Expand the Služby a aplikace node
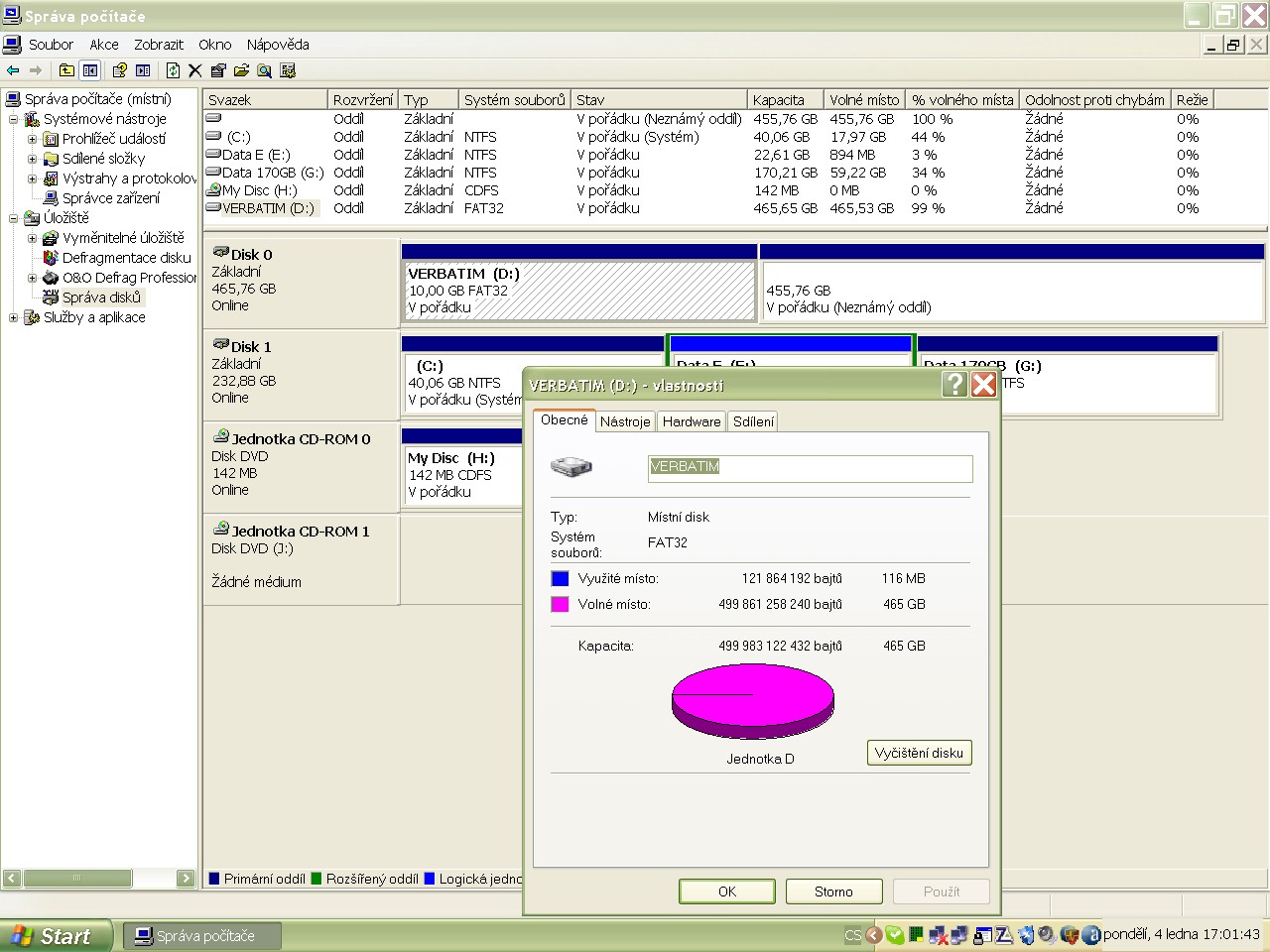Screen dimensions: 1270x952 point(13,317)
